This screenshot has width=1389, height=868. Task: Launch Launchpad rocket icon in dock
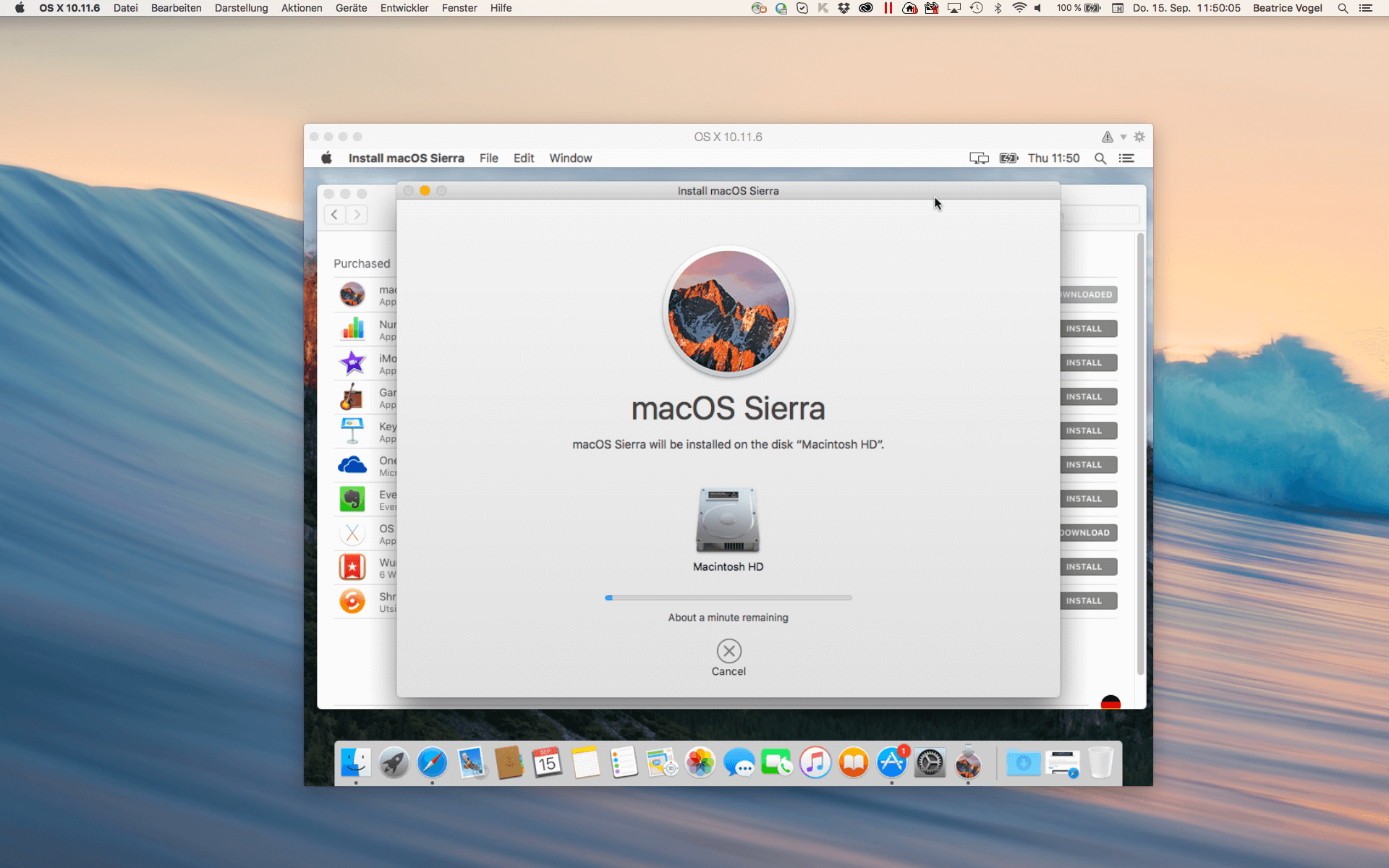(x=394, y=762)
